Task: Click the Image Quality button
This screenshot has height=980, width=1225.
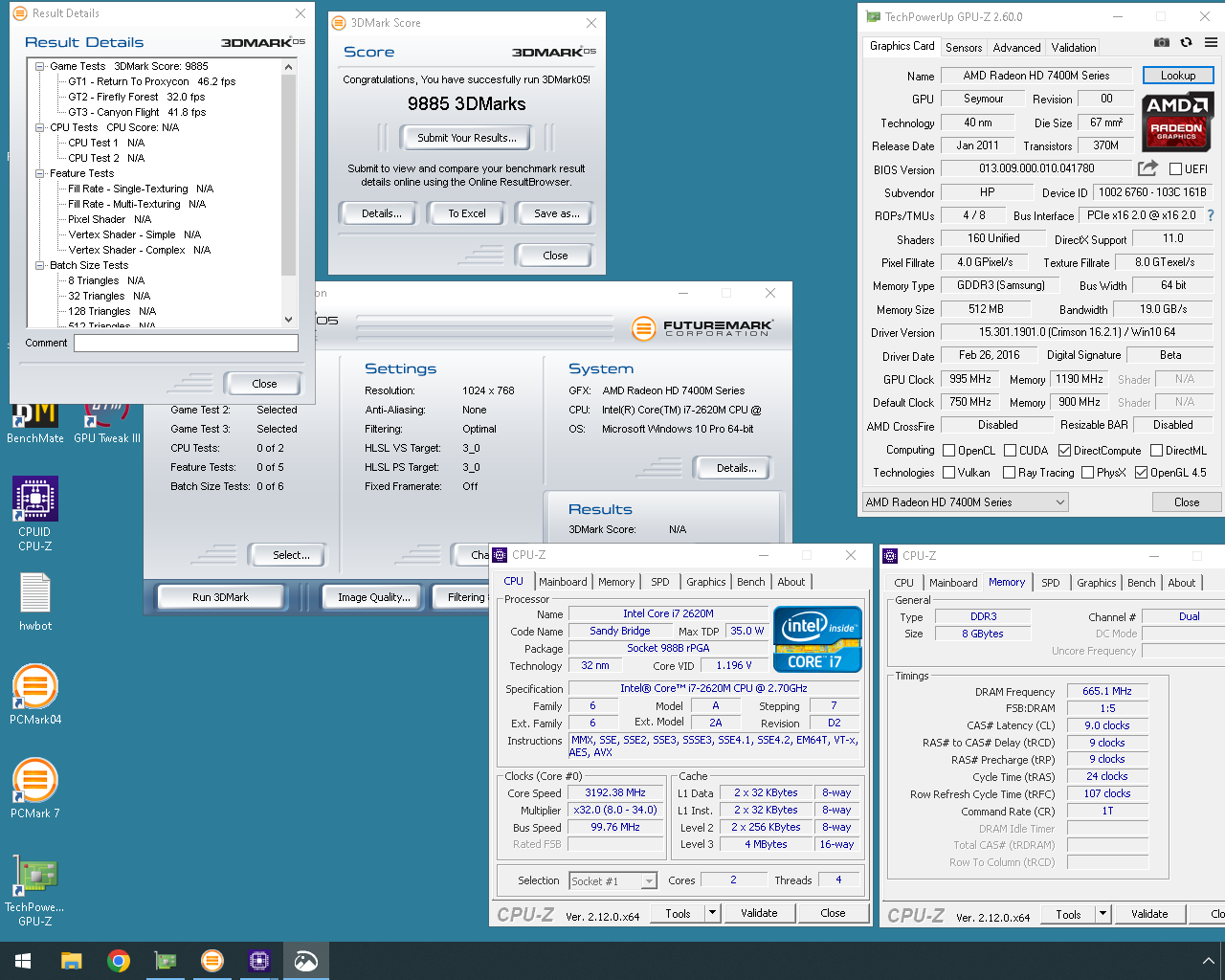Action: 373,597
